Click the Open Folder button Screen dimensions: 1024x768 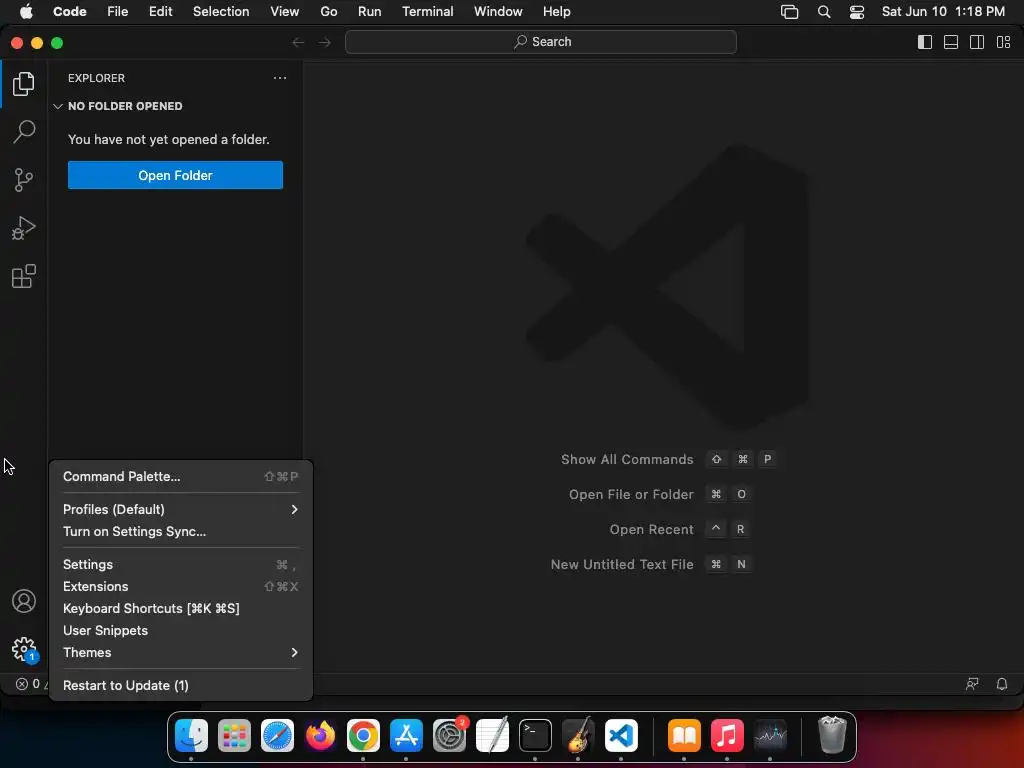(x=175, y=175)
